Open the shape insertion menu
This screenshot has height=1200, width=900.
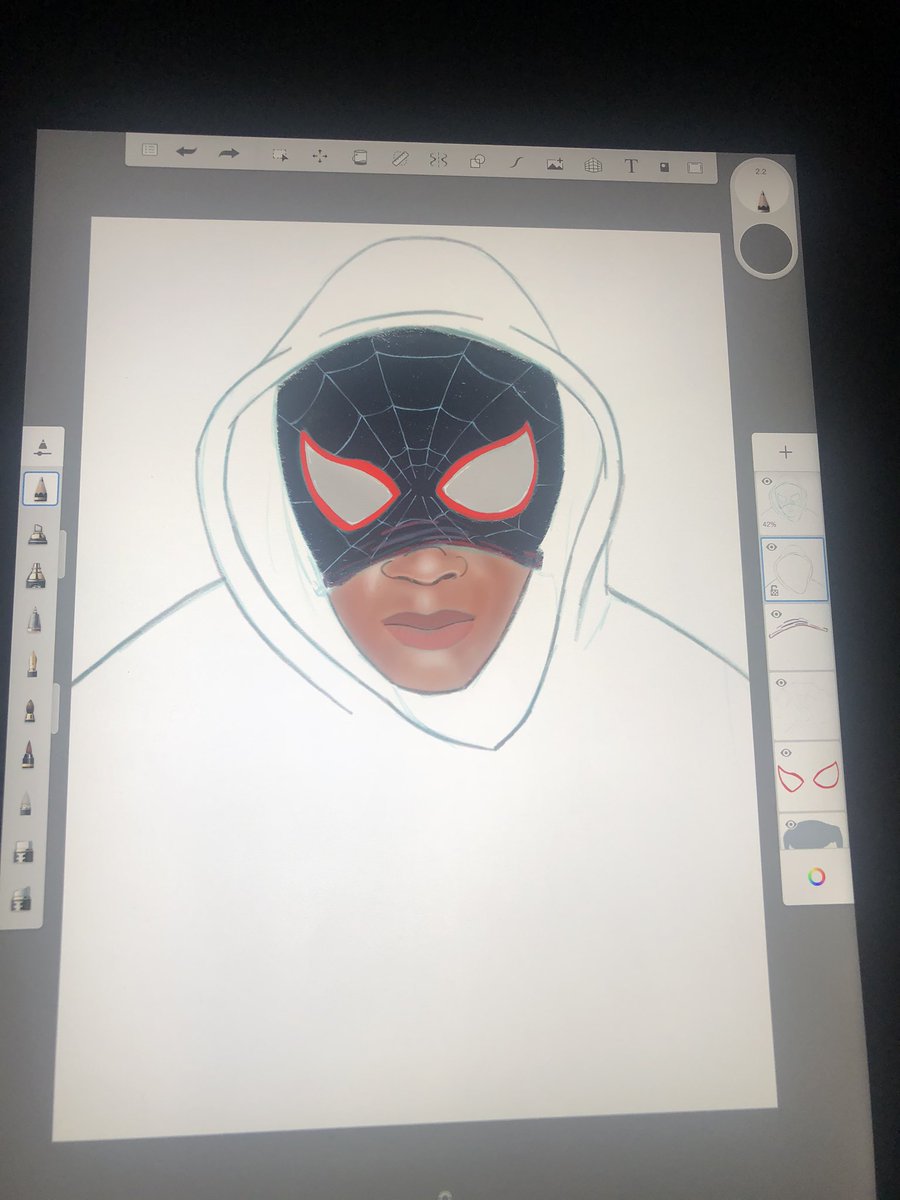(x=479, y=158)
